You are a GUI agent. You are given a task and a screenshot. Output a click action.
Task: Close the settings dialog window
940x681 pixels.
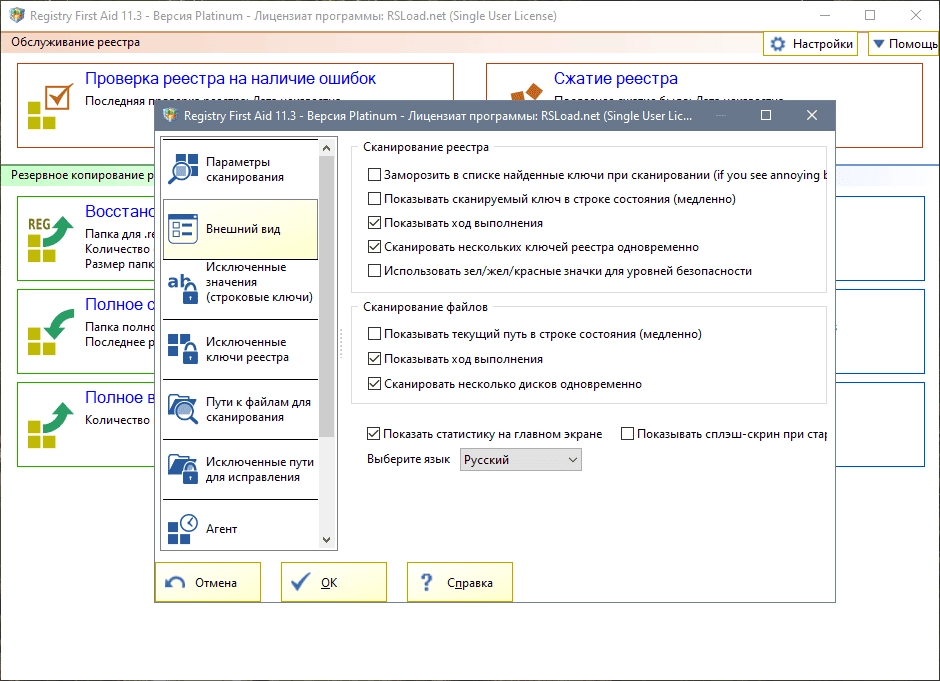tap(812, 115)
